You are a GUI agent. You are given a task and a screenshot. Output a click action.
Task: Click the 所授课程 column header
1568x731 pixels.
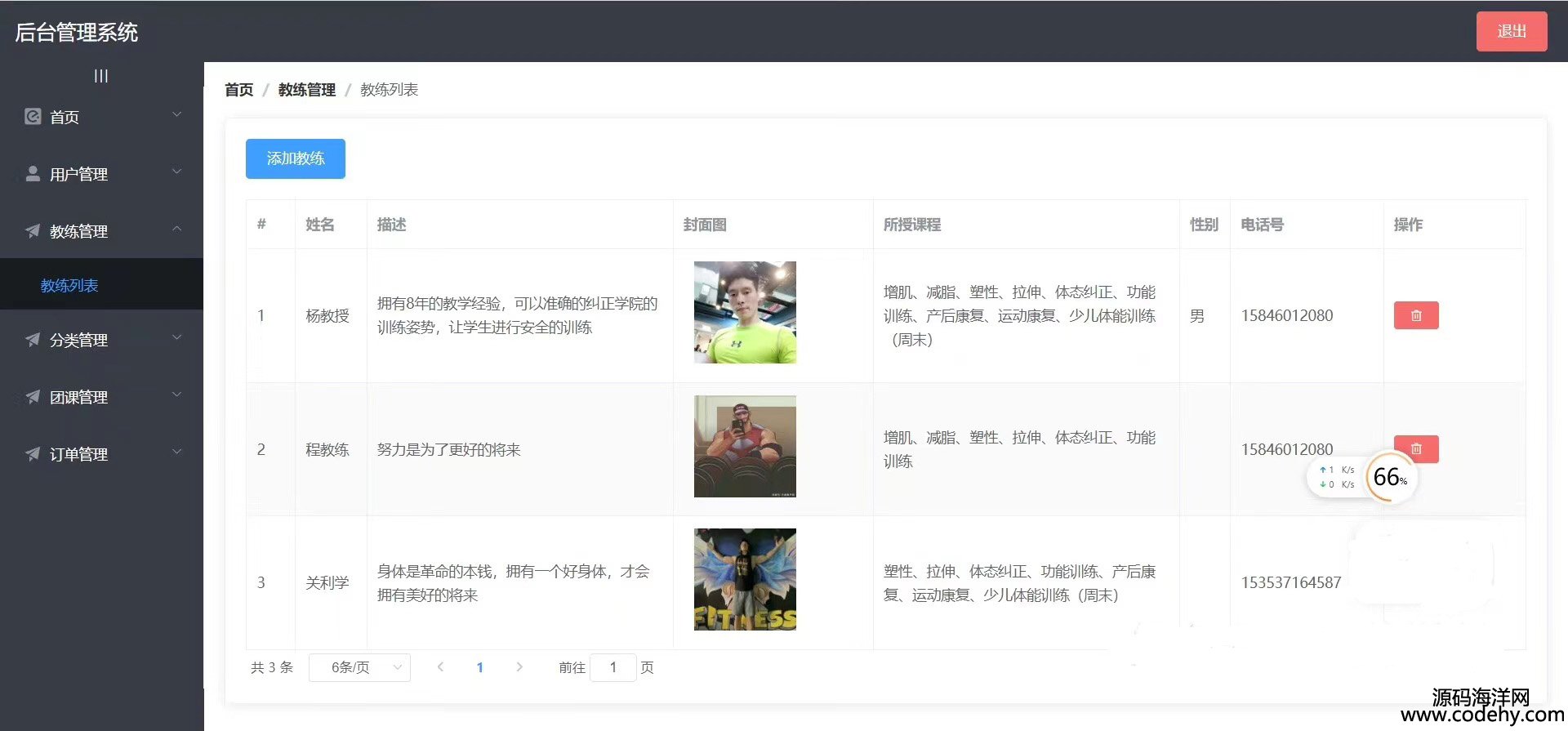click(x=912, y=225)
